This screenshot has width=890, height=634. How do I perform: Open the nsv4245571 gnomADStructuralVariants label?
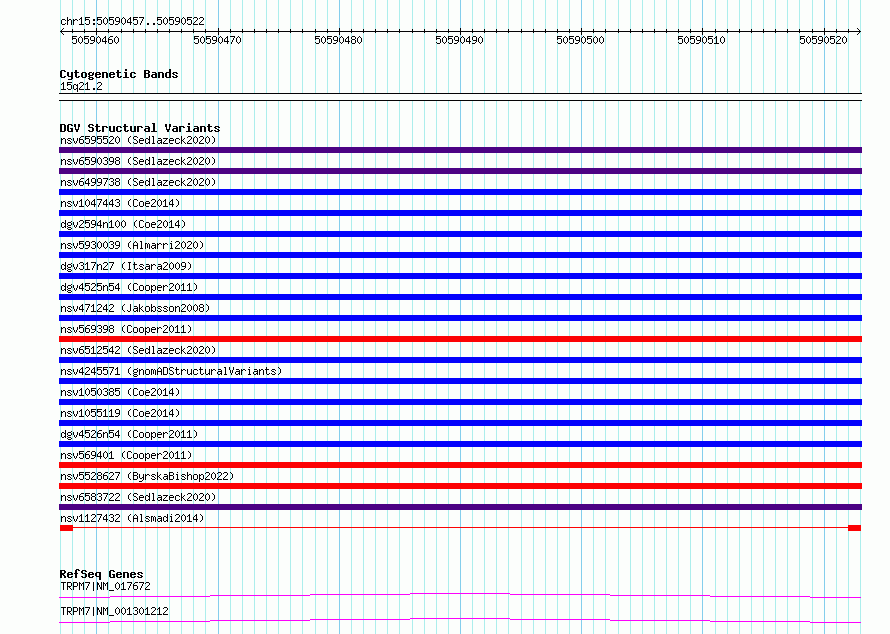tap(171, 371)
